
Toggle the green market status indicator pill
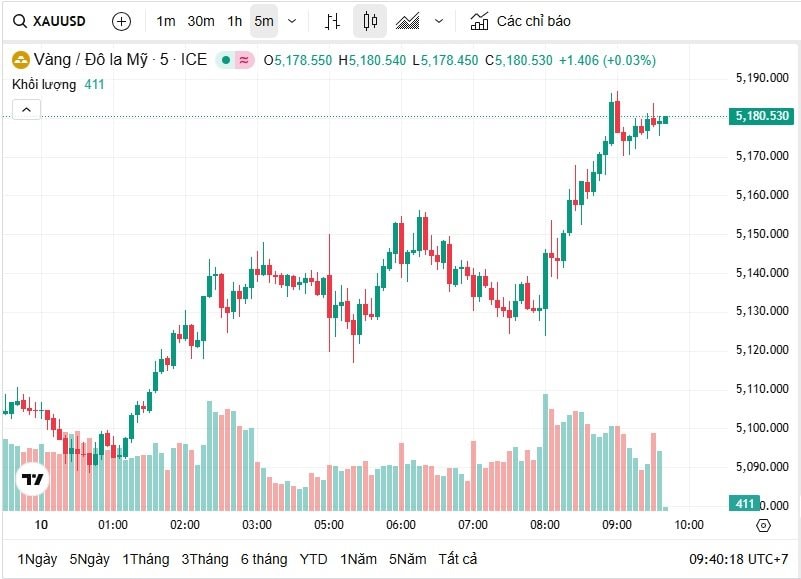[237, 60]
